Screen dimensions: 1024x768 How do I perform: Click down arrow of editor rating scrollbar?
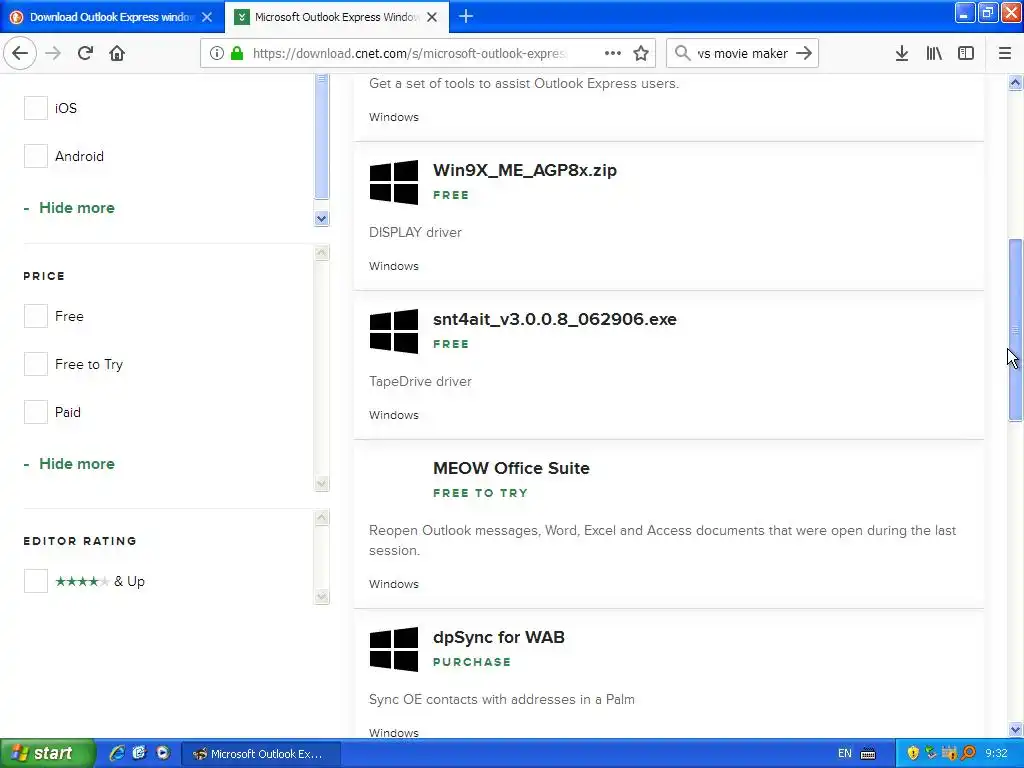tap(321, 596)
